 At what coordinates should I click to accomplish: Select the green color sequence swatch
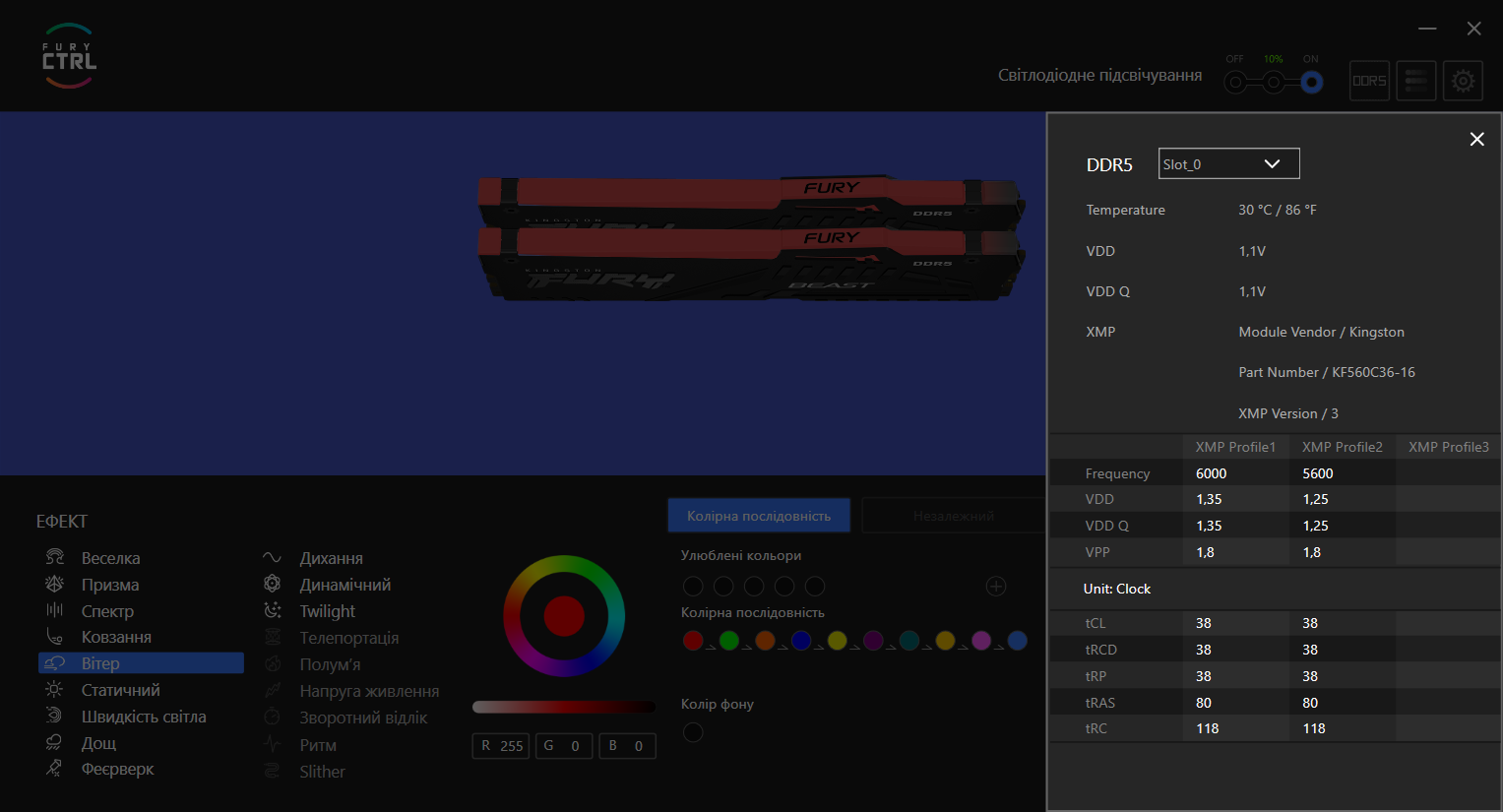point(729,641)
